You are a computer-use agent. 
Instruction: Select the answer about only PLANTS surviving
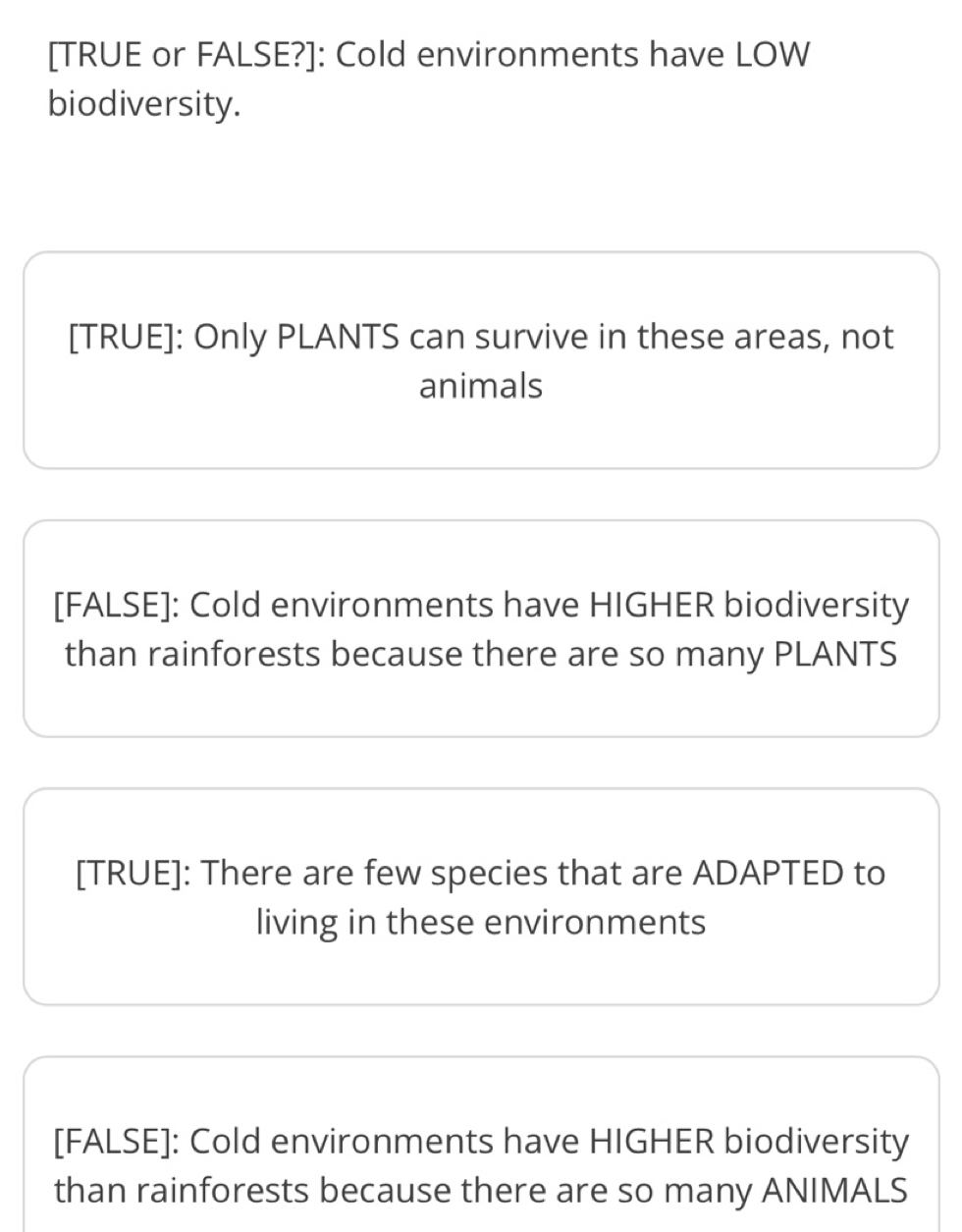coord(481,360)
